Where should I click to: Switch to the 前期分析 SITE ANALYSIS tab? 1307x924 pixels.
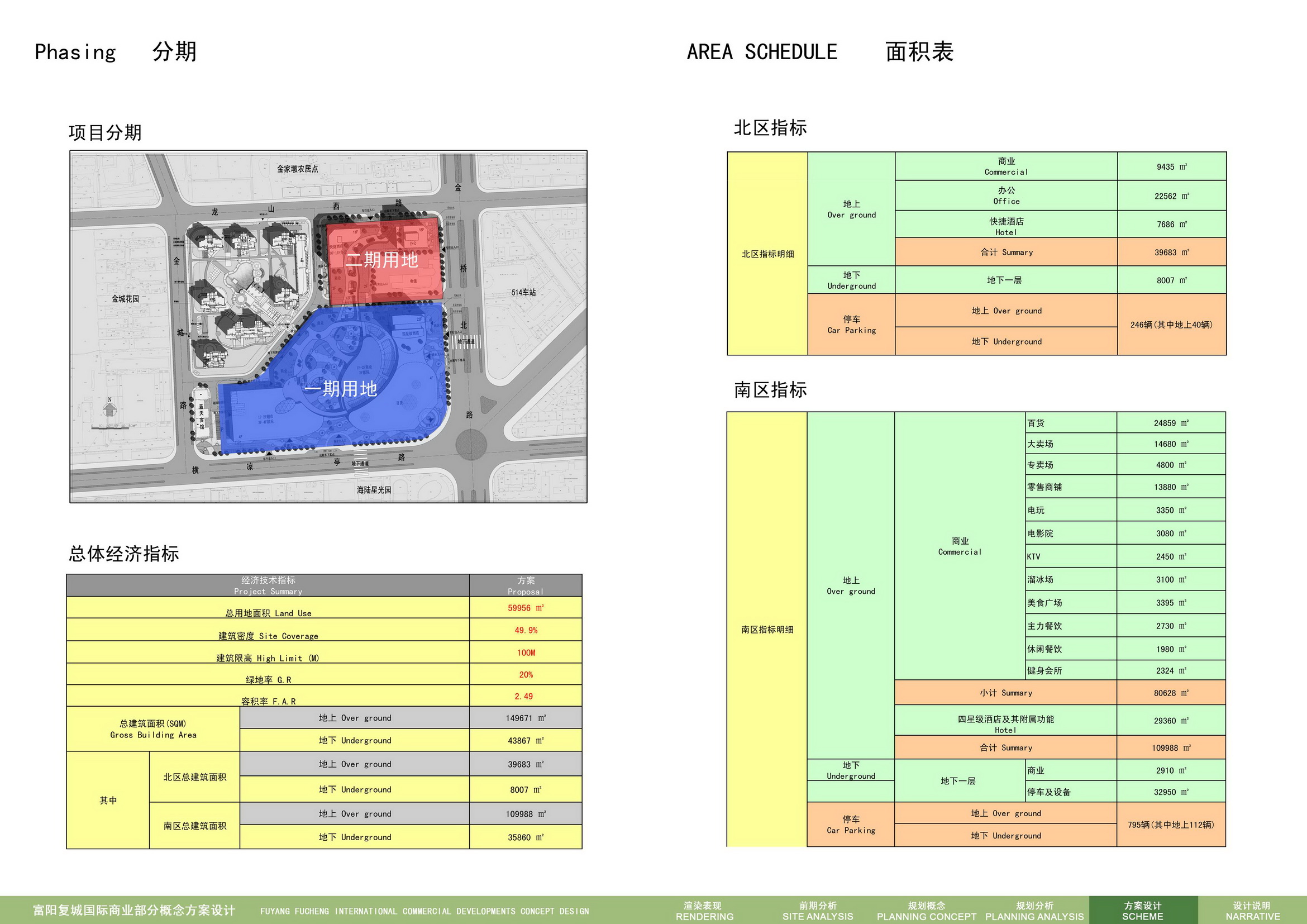coord(818,911)
